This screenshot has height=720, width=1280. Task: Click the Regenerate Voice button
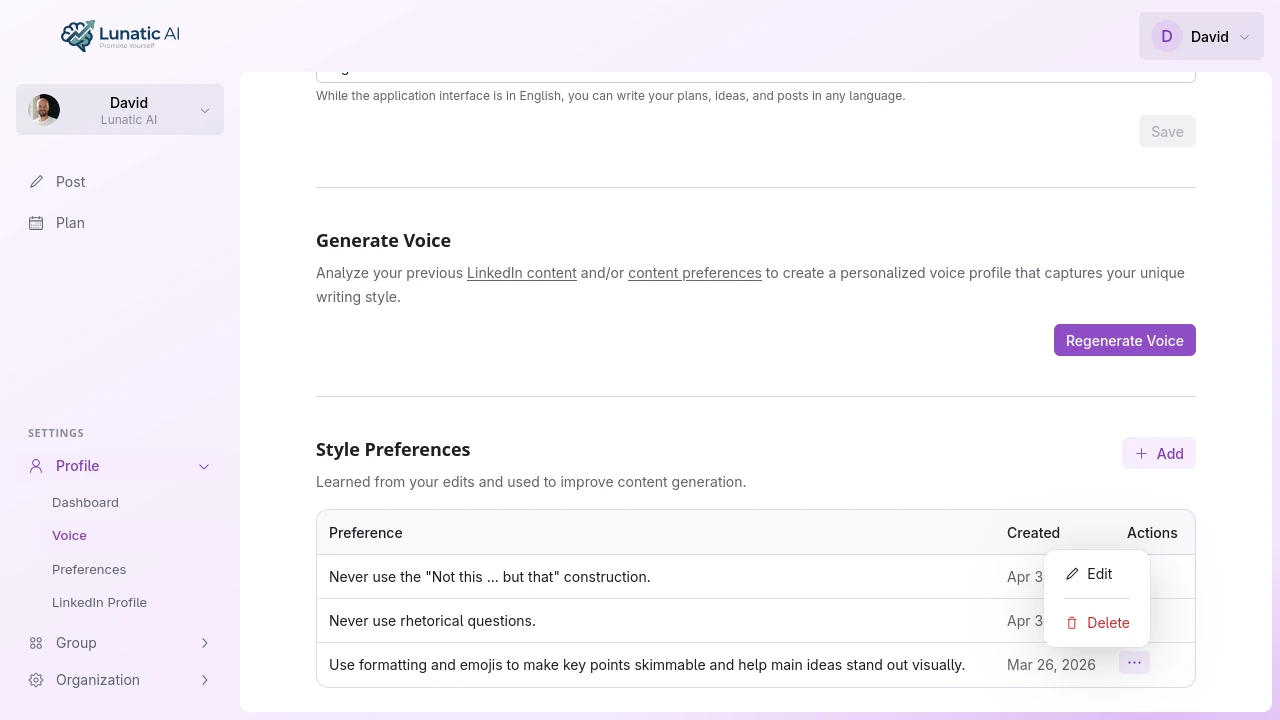click(1125, 340)
